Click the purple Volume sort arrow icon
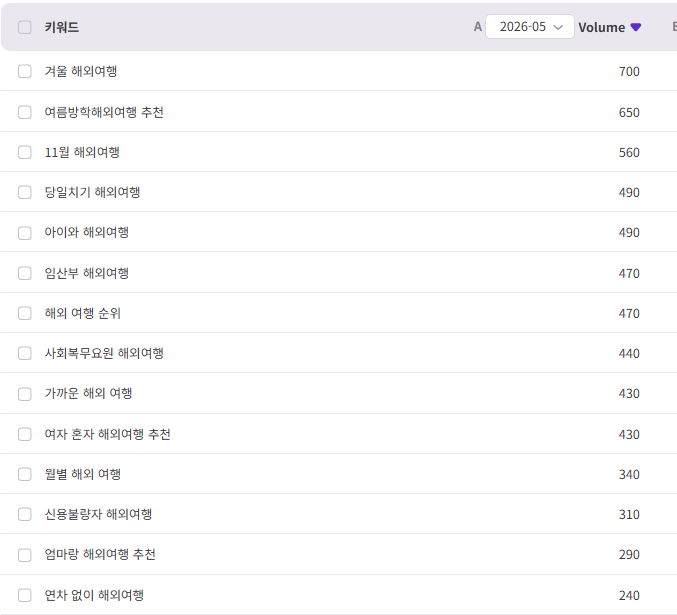This screenshot has height=615, width=677. 636,27
